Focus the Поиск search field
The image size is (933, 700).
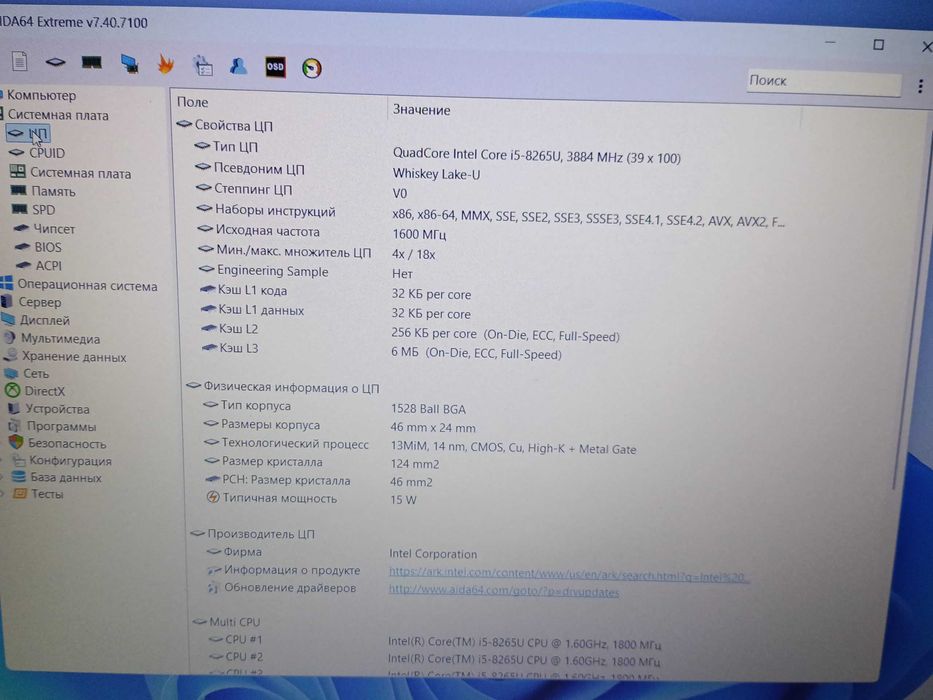click(824, 82)
